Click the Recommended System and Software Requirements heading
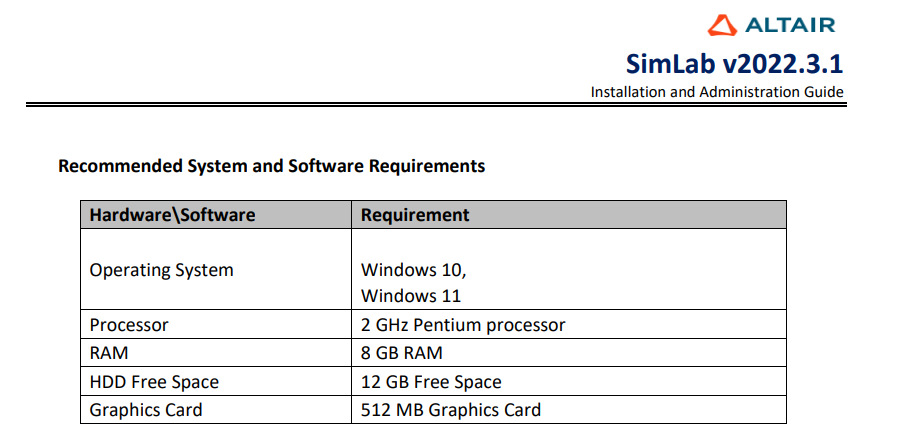 pos(272,166)
